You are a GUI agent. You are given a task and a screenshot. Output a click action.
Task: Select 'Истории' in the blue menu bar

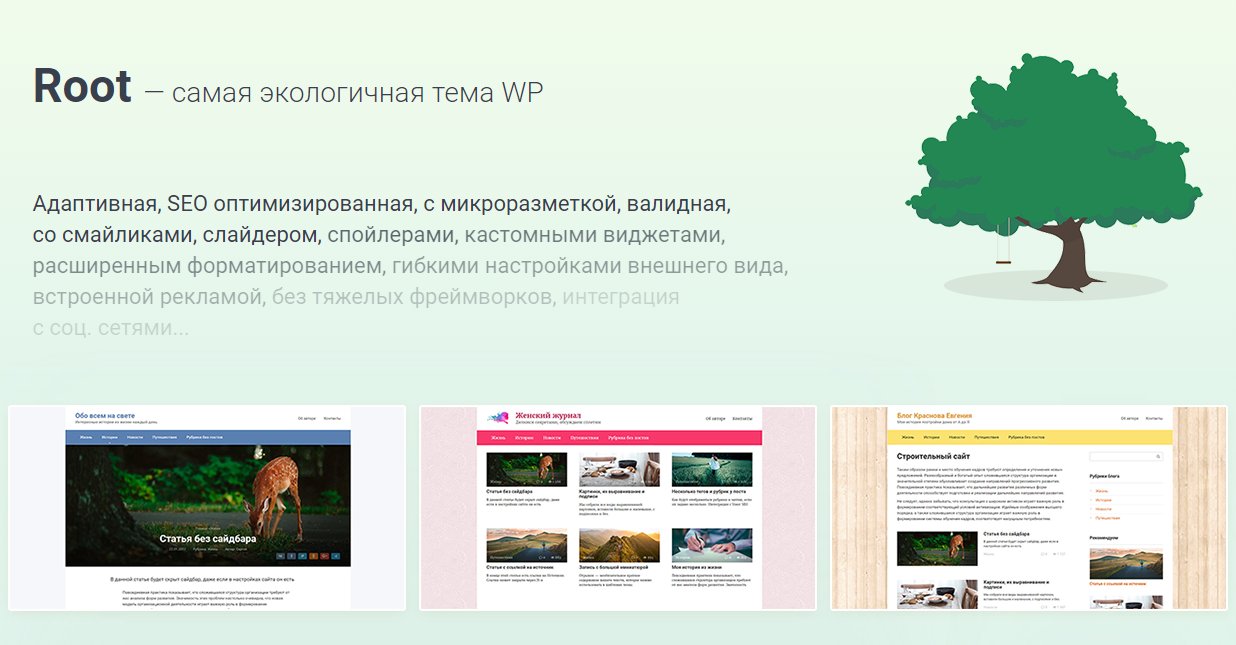point(108,437)
